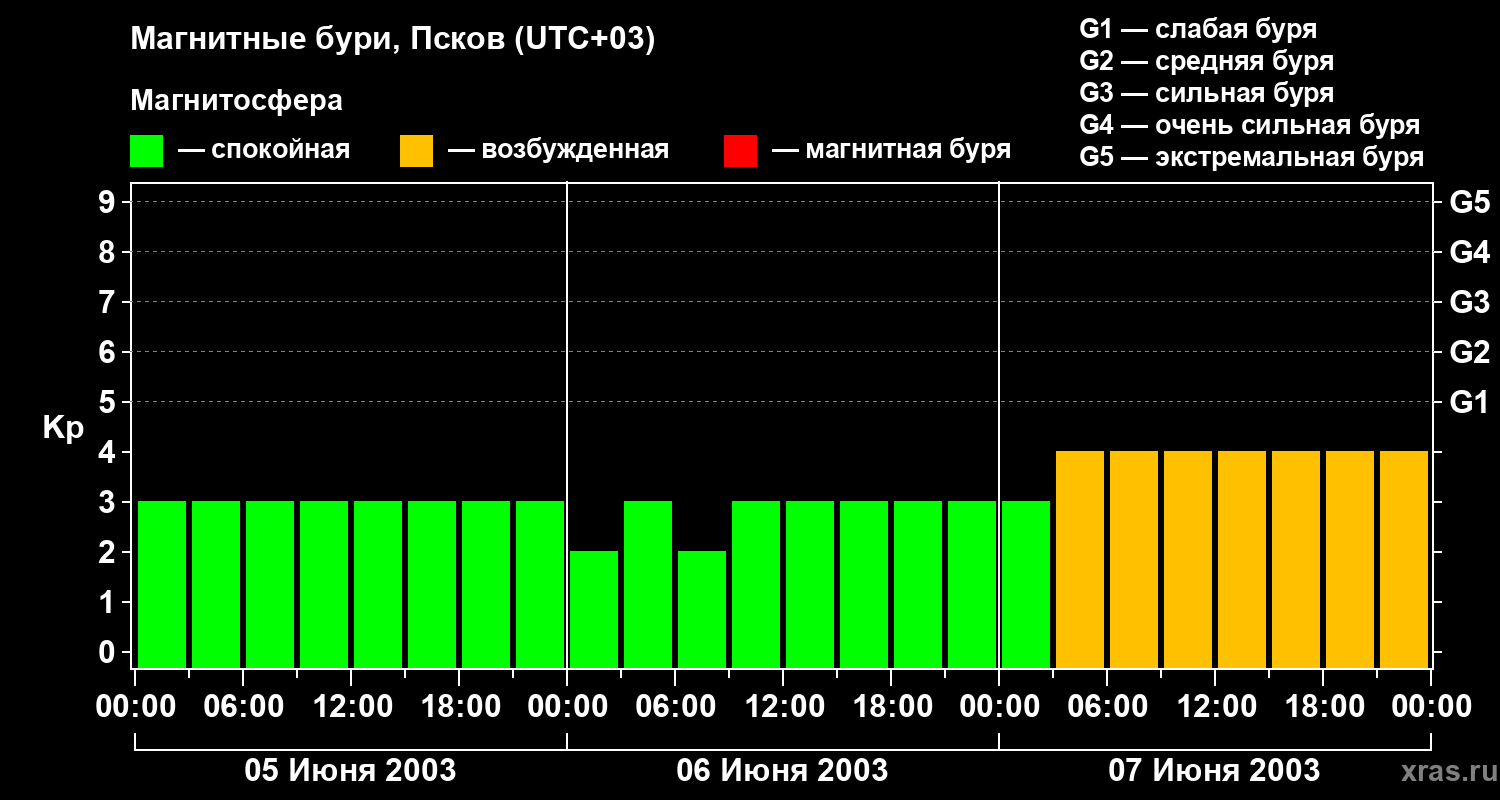Screen dimensions: 1500x800
Task: Click the '— возбужденная' legend label
Action: (x=558, y=150)
